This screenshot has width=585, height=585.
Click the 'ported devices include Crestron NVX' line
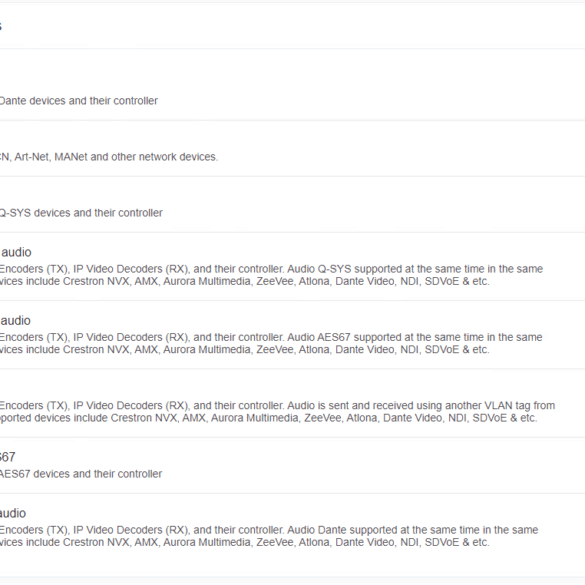pos(268,418)
